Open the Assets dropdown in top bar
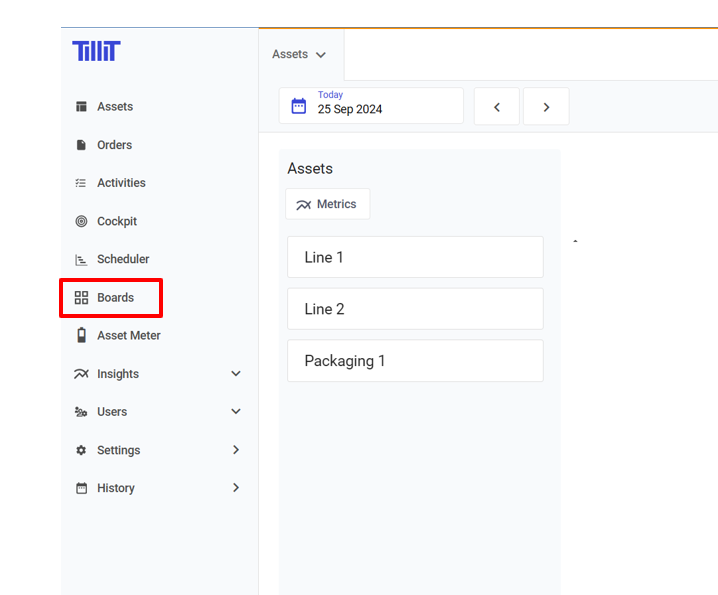This screenshot has height=595, width=718. pos(300,55)
